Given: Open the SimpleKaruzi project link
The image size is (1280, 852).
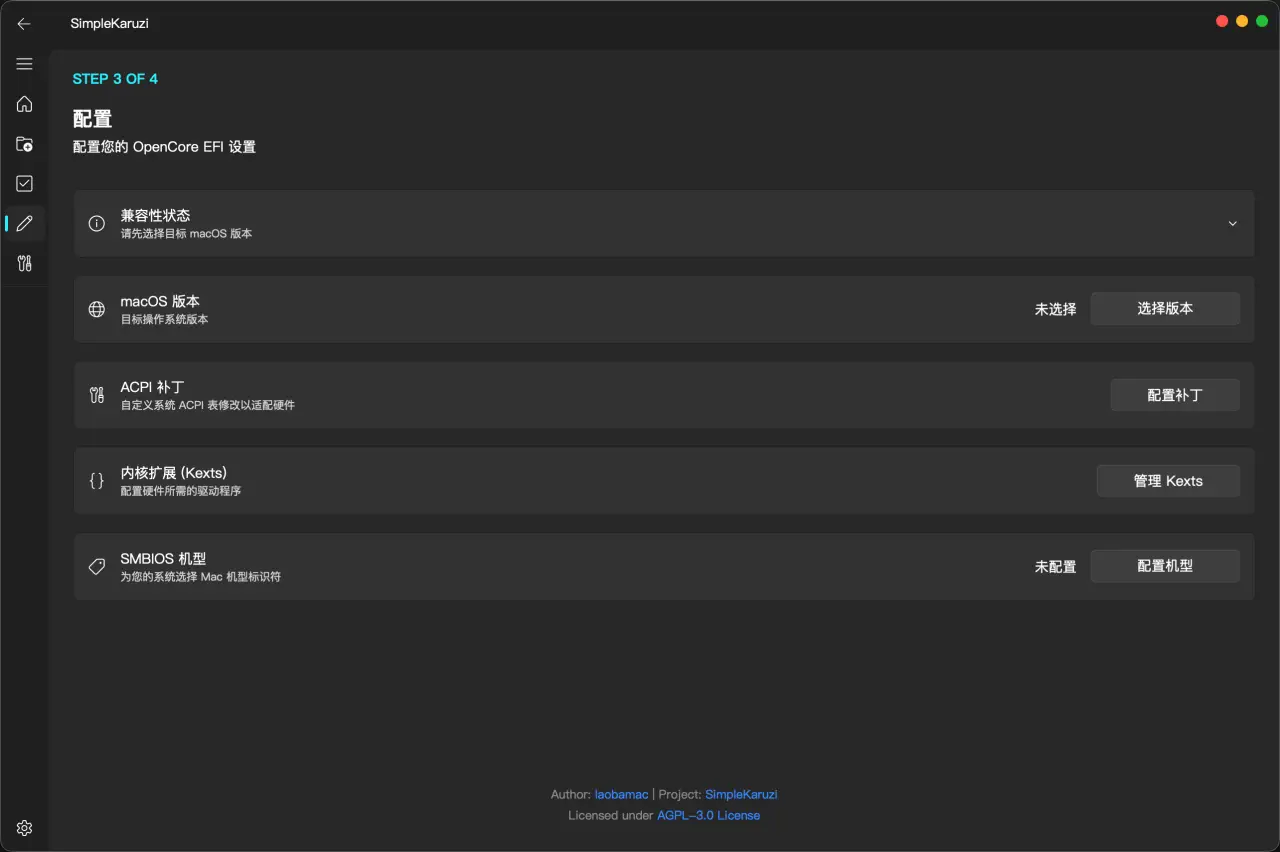Looking at the screenshot, I should (741, 795).
